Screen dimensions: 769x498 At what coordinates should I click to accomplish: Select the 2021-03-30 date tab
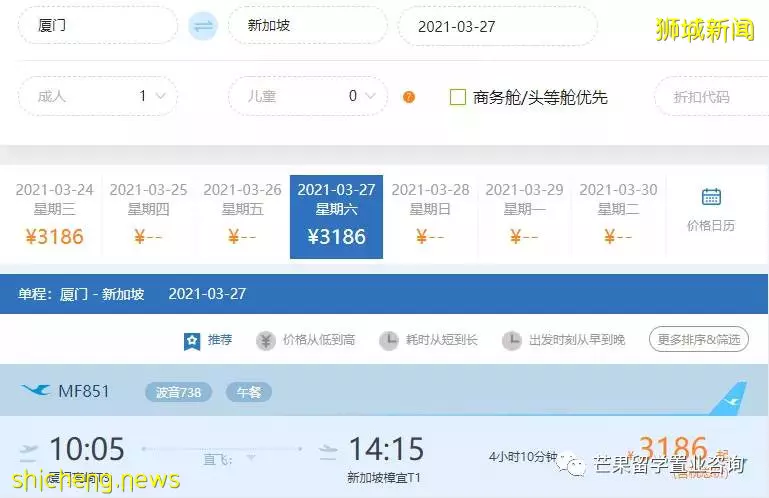pos(618,216)
